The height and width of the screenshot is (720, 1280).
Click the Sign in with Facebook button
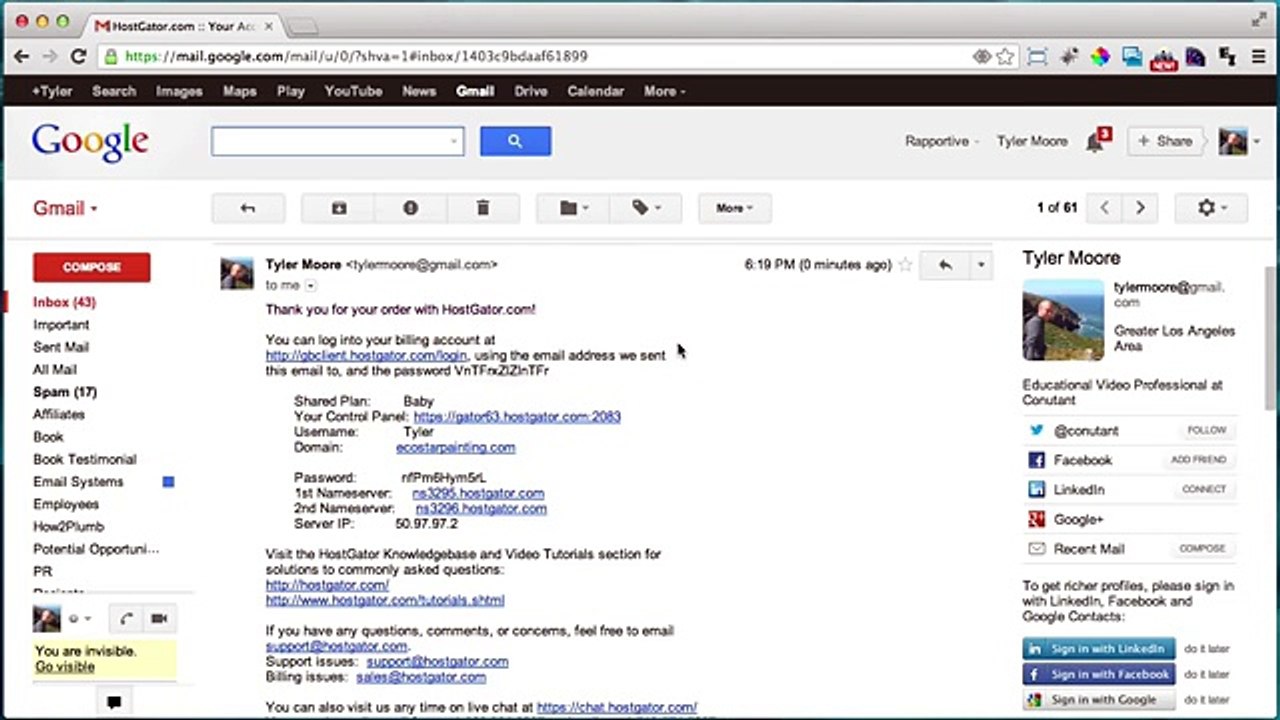pyautogui.click(x=1099, y=674)
